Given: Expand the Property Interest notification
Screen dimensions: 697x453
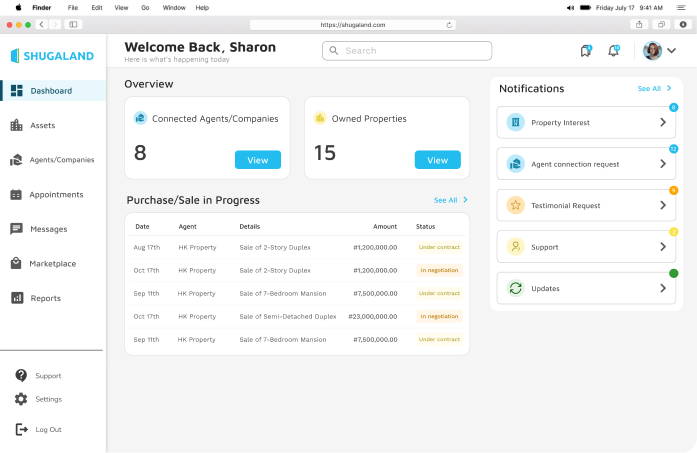Looking at the screenshot, I should [x=662, y=122].
